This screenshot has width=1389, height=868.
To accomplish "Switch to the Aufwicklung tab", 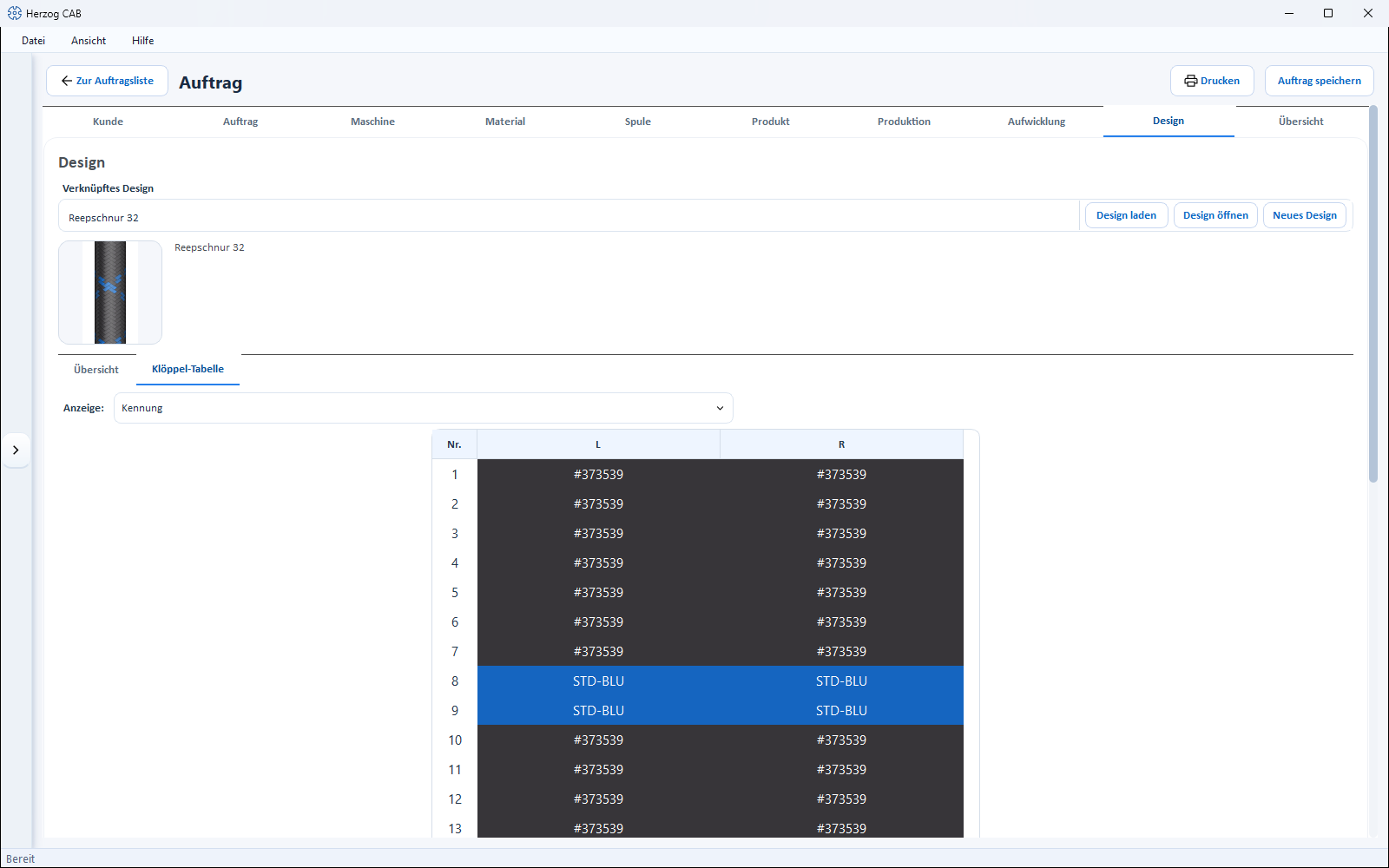I will pos(1037,122).
